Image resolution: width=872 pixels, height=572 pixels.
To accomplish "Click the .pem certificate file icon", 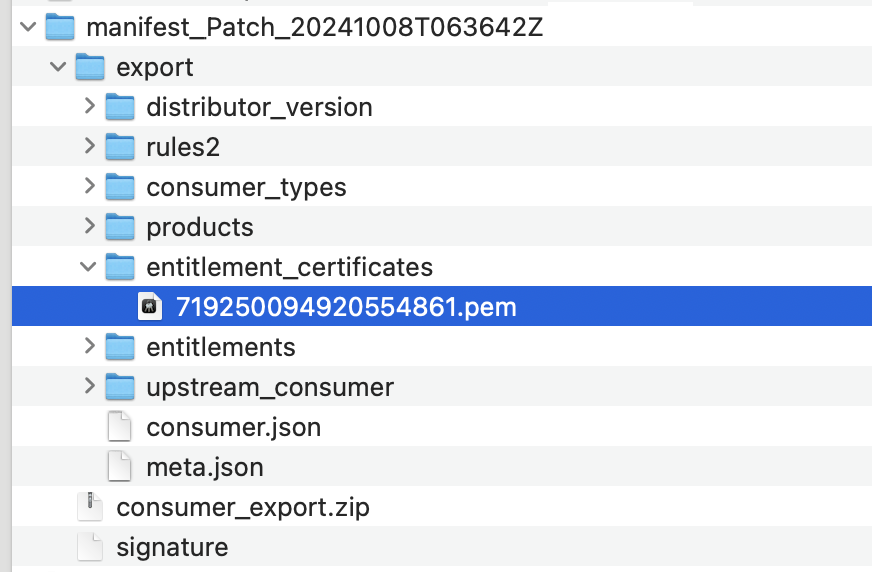I will [x=150, y=307].
